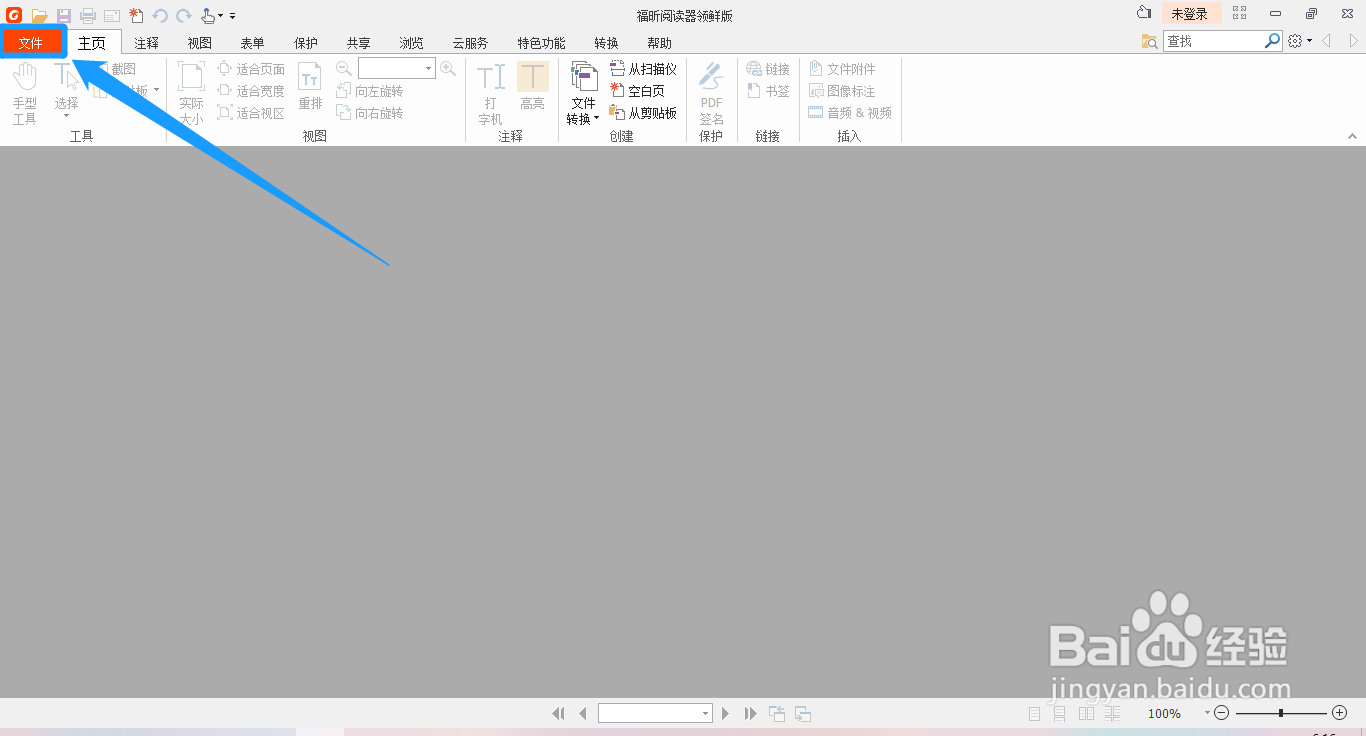The width and height of the screenshot is (1366, 736).
Task: Open the 打字机 typewriter tool
Action: [490, 90]
